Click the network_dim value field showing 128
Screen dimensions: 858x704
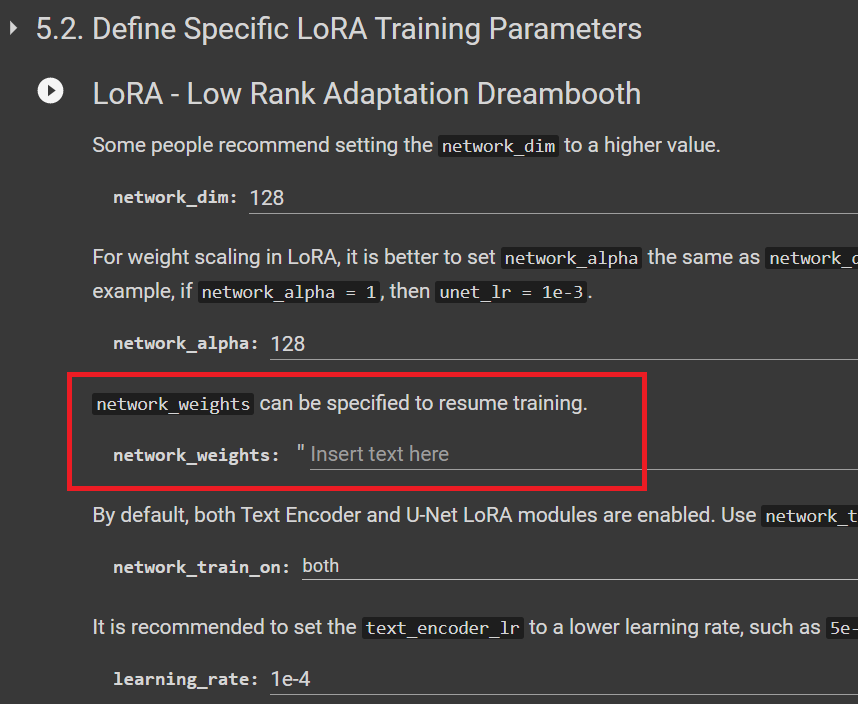tap(268, 197)
